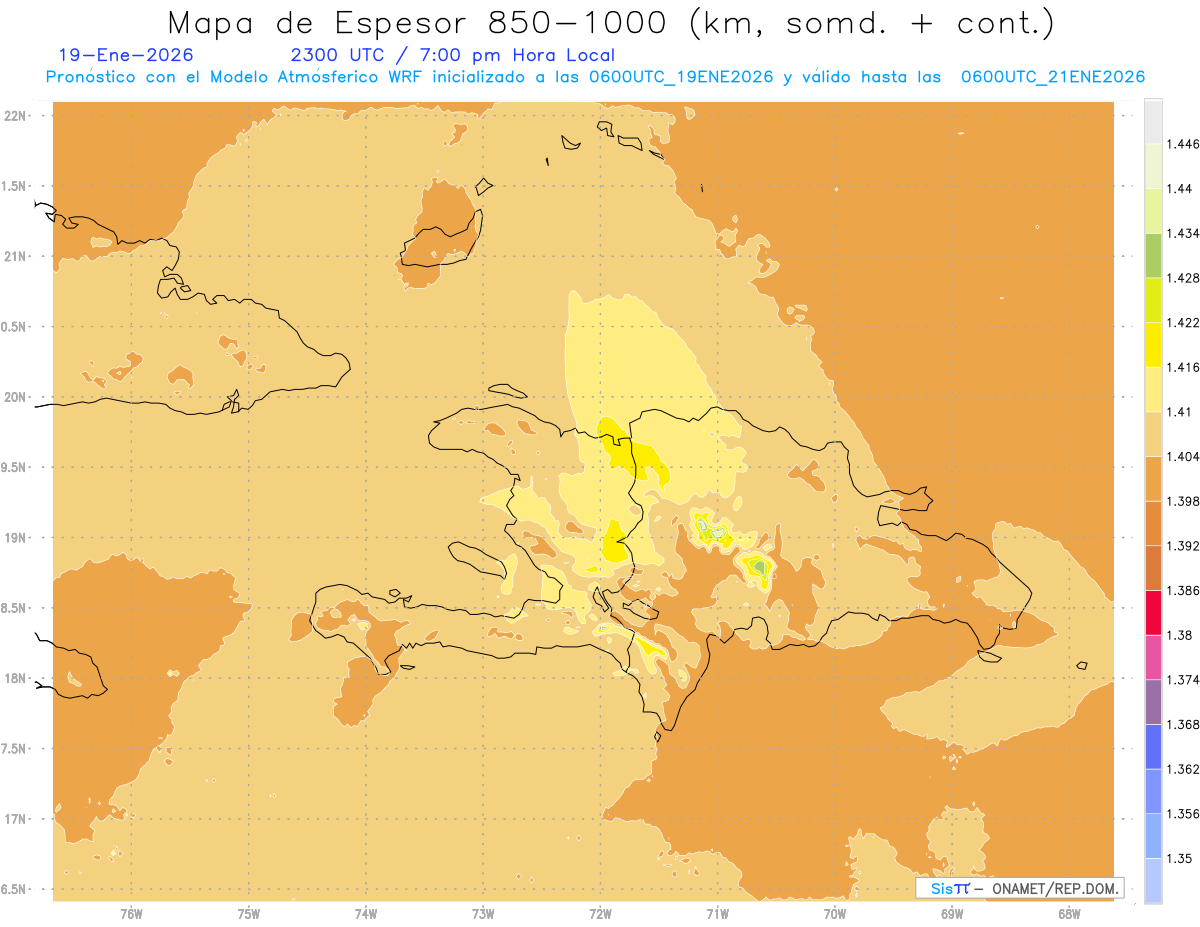Click the latitude axis label '17N'
Viewport: 1200px width, 927px height.
(15, 819)
